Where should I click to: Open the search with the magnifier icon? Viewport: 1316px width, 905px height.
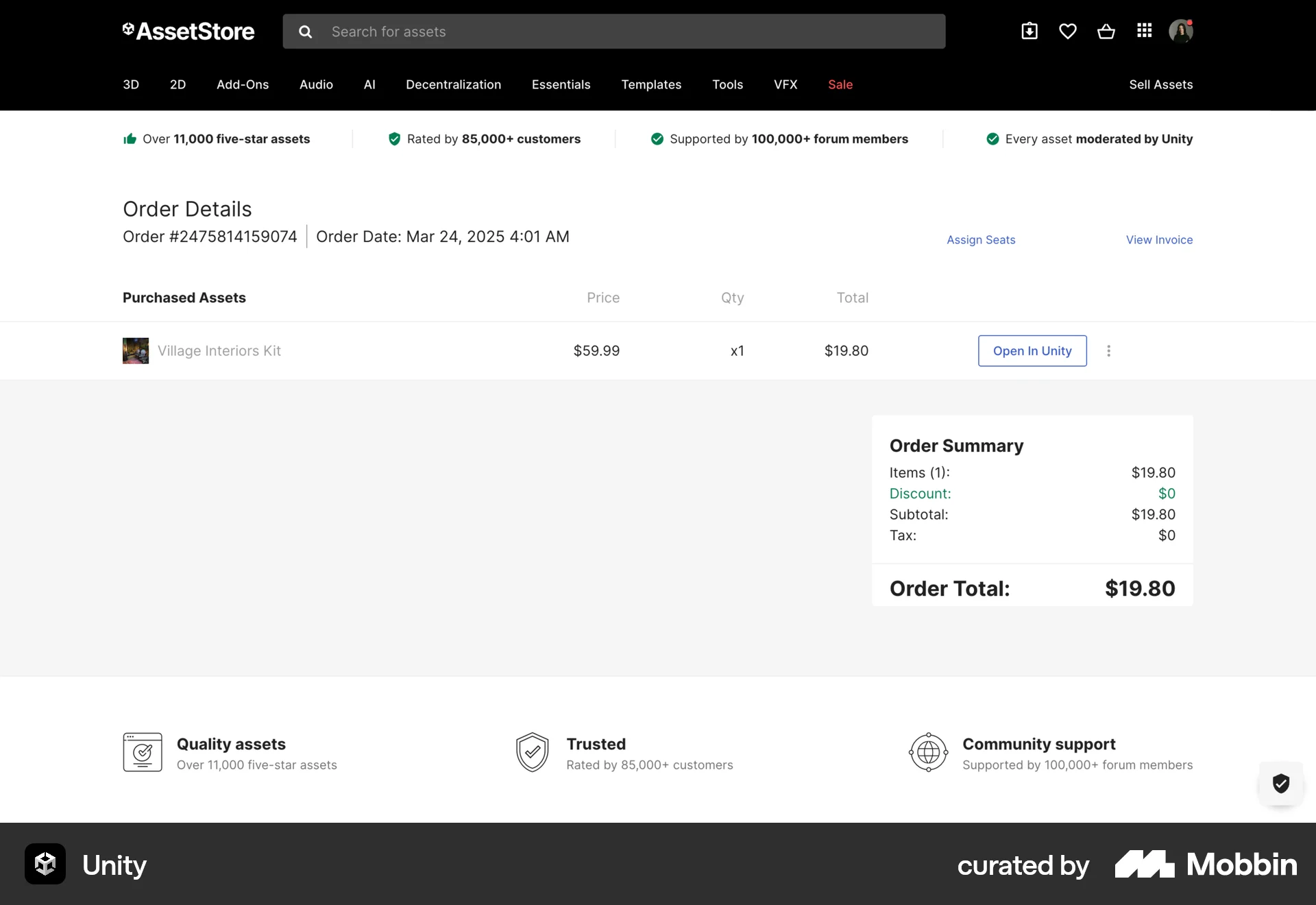pos(305,32)
